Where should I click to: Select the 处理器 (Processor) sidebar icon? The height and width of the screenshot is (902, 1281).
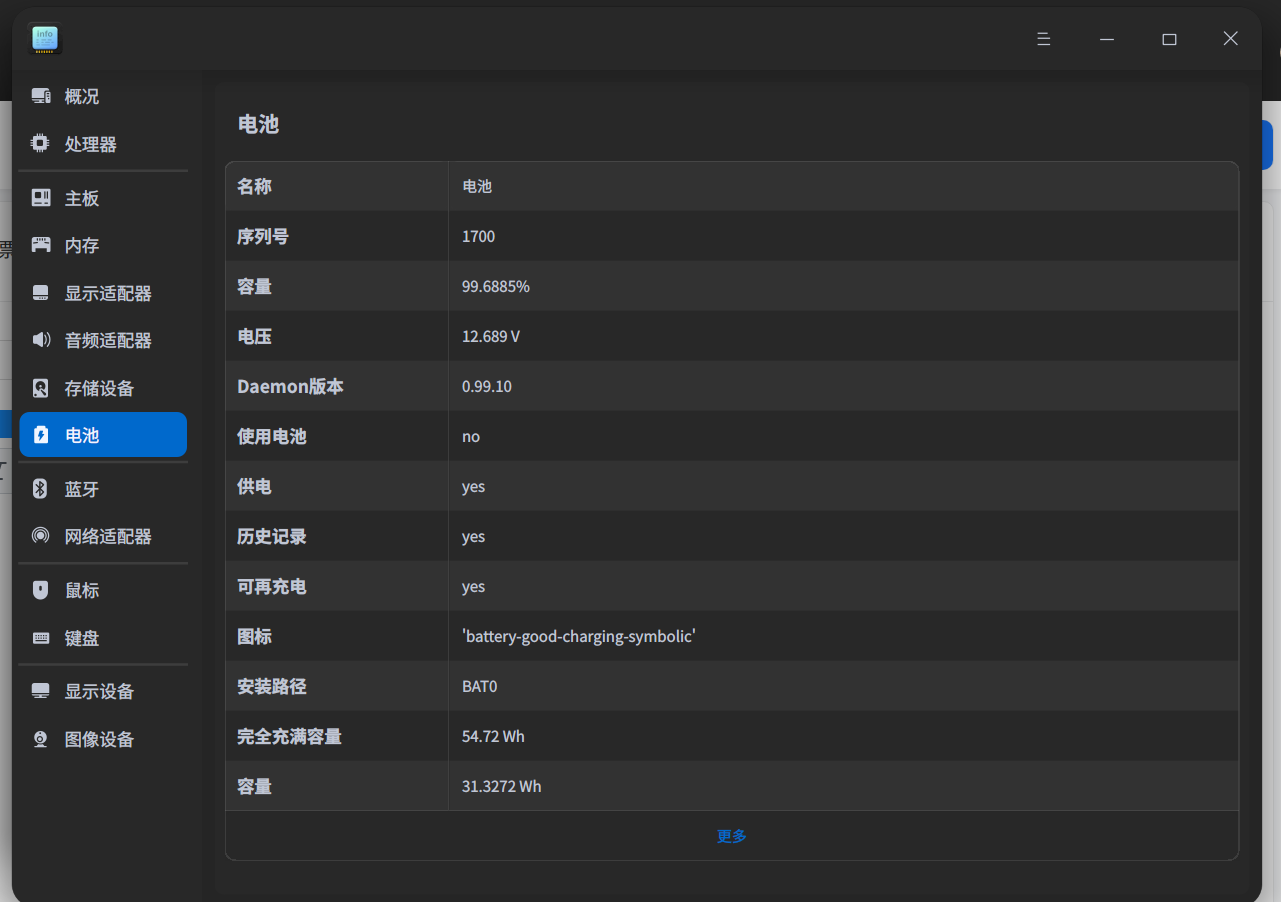tap(40, 144)
